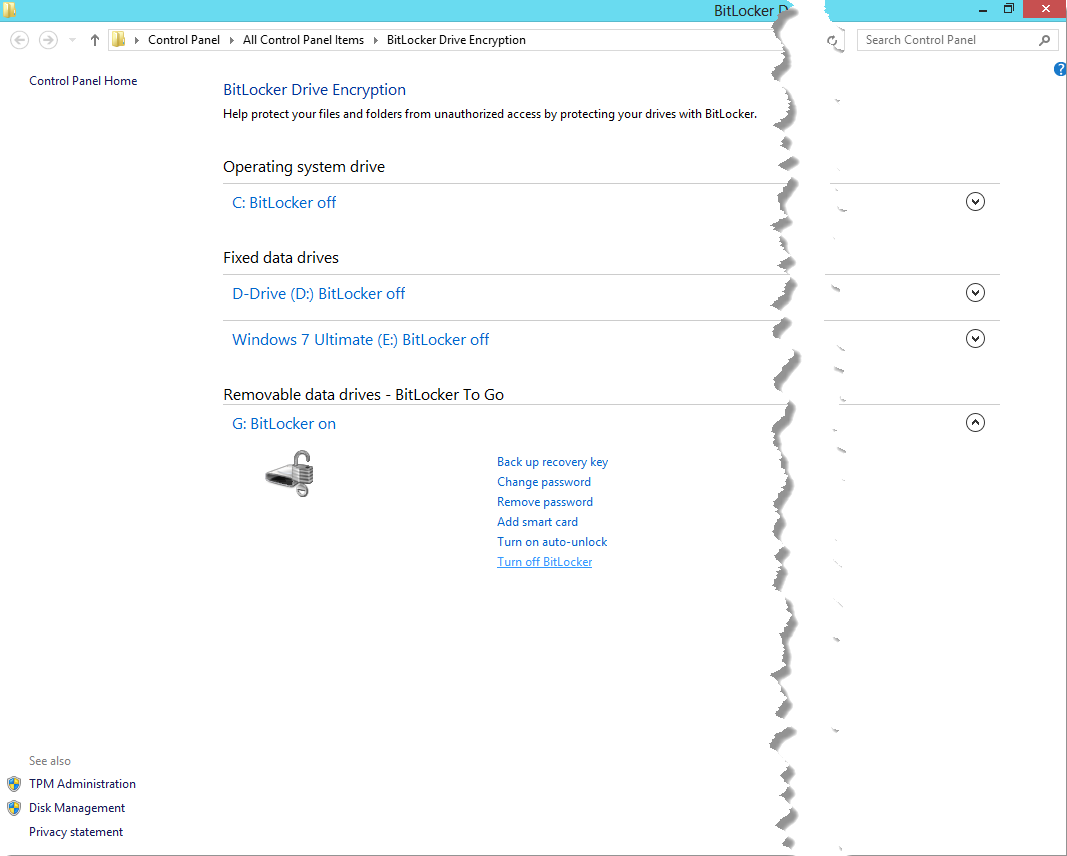The width and height of the screenshot is (1067, 856).
Task: Click the BitLocker Drive Encryption page heading
Action: (x=314, y=90)
